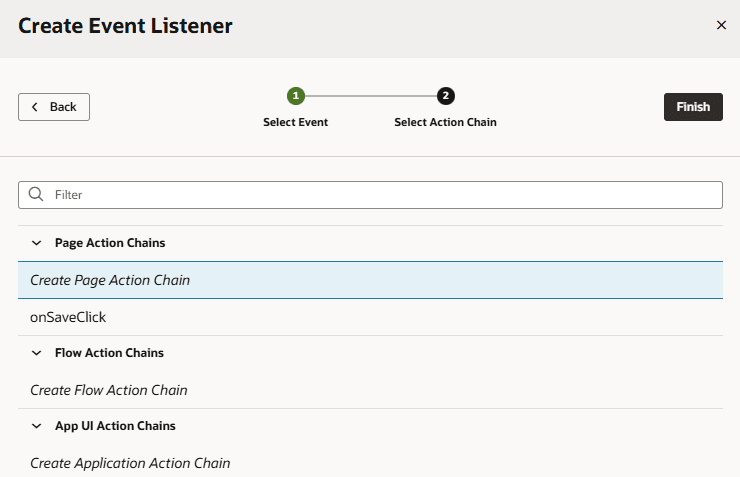Screen dimensions: 740x477
Task: Click the Select Event step label
Action: click(295, 122)
